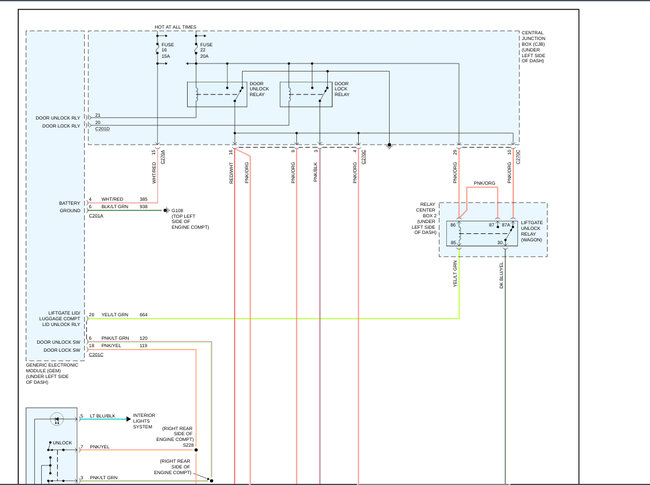The width and height of the screenshot is (650, 485).
Task: Click the LIFTGATE UNLOCK RELAY (WAGON) label
Action: 532,231
